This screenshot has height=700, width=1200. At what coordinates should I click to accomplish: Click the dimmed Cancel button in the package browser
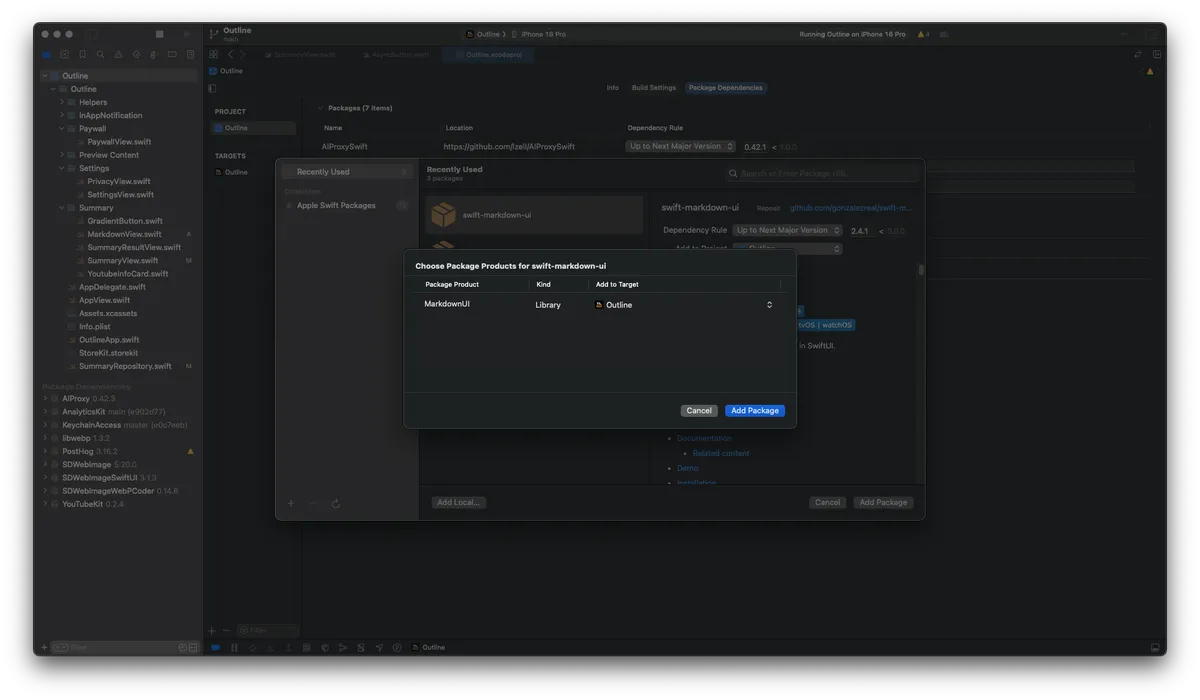click(x=827, y=503)
